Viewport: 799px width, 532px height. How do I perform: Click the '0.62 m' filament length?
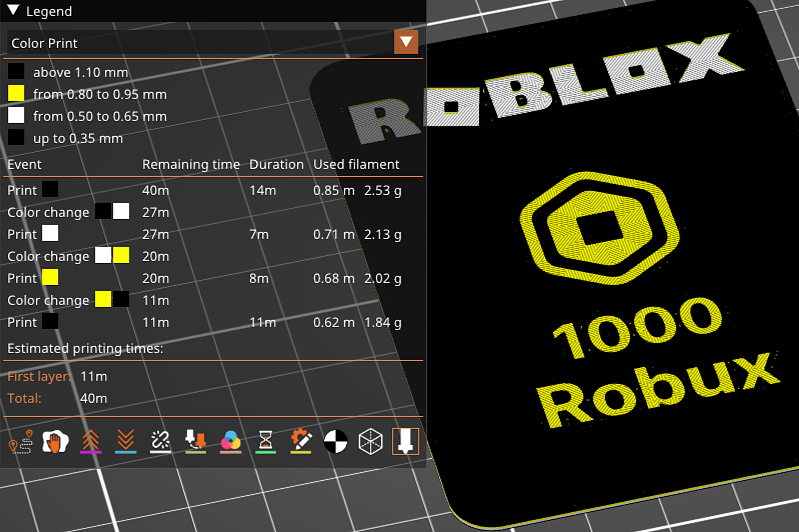point(334,323)
